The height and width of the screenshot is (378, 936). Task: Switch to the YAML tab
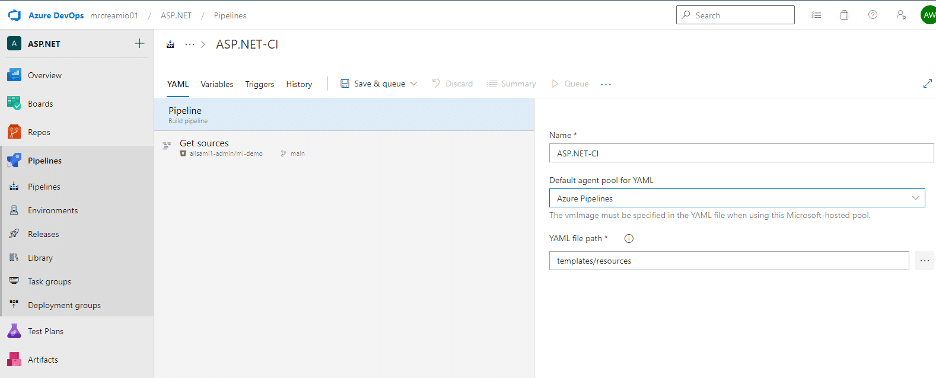178,84
